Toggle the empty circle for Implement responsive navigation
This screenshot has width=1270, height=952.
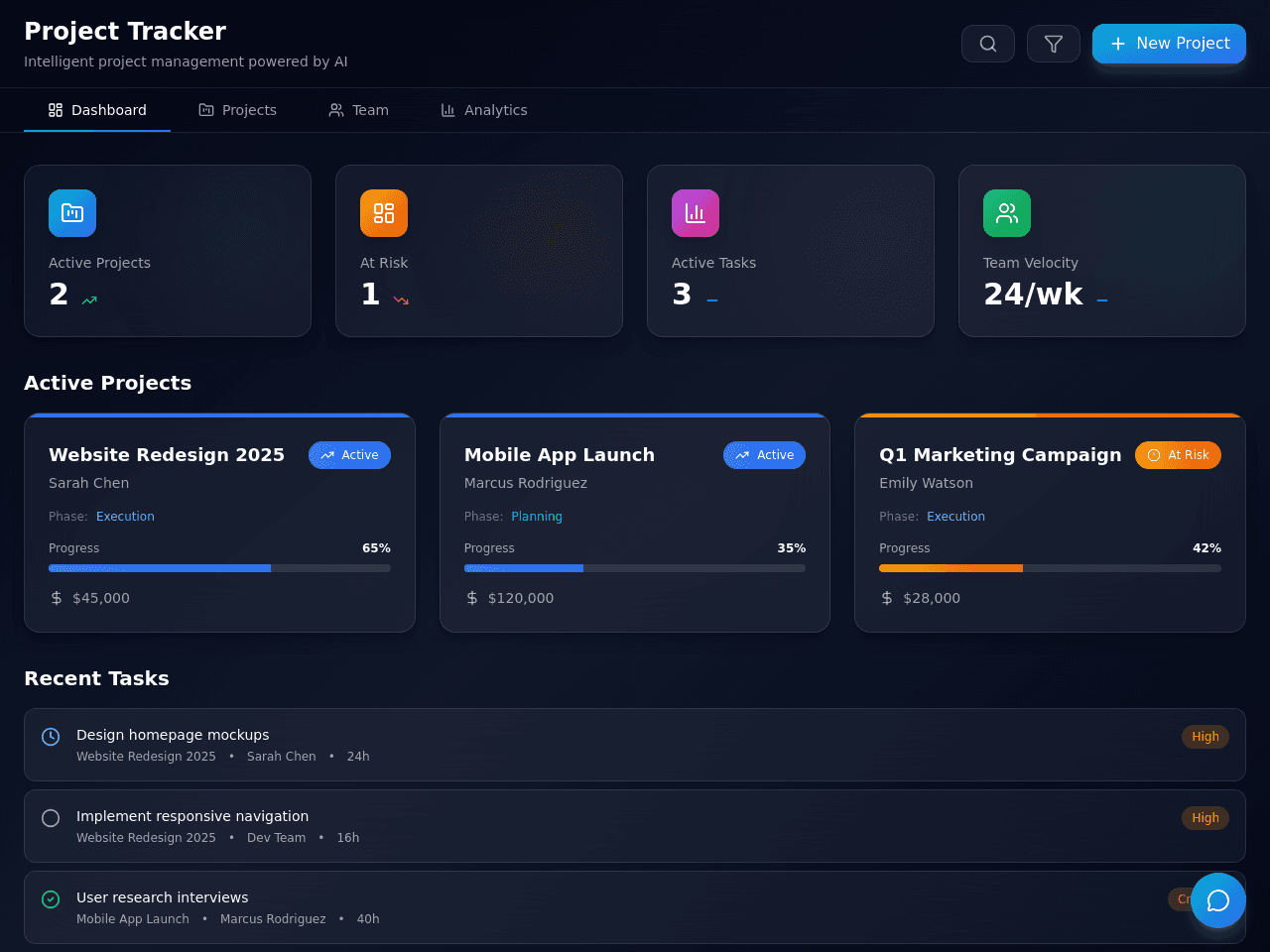(x=51, y=818)
